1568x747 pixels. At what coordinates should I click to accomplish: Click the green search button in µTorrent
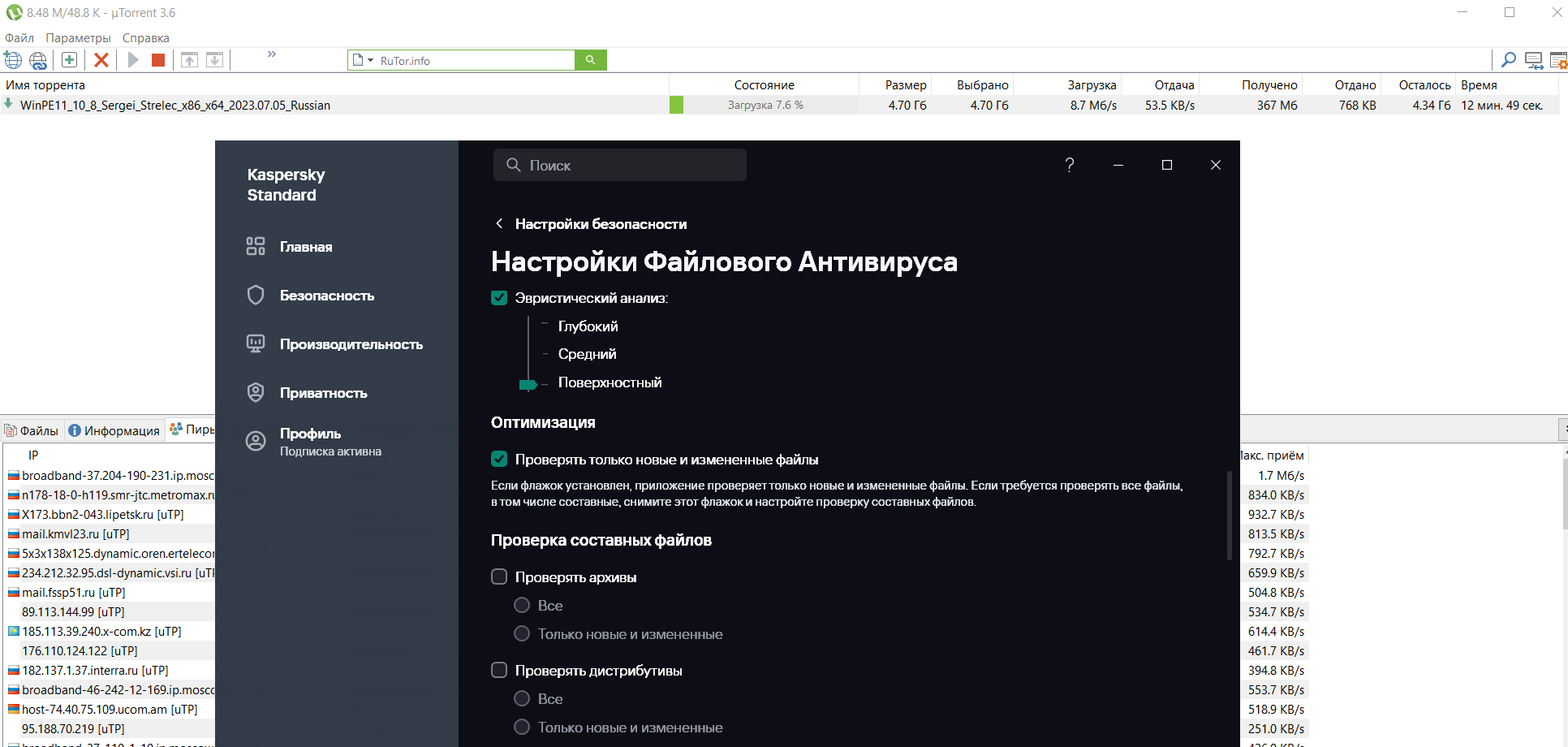point(591,60)
